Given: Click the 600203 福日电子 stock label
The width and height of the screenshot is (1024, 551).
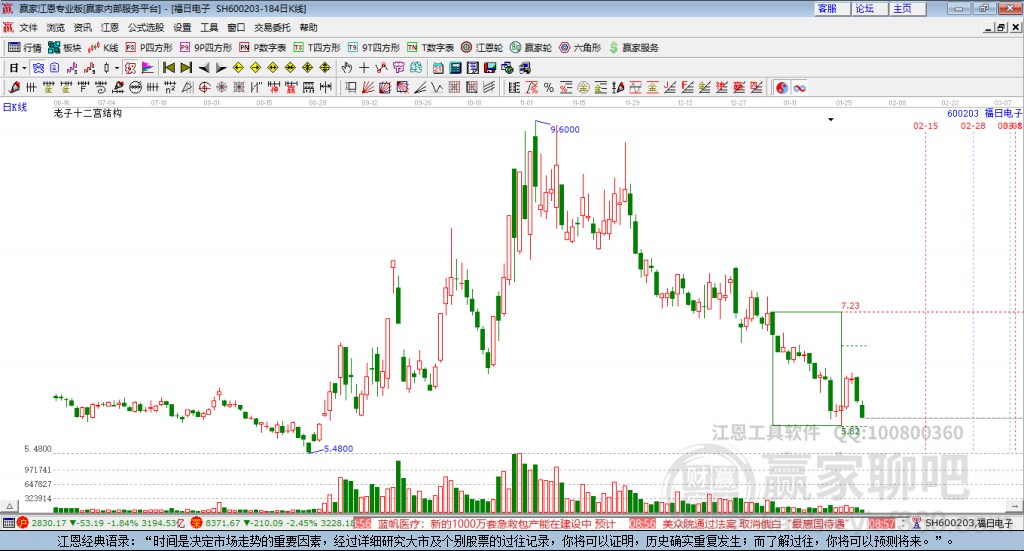Looking at the screenshot, I should pos(984,113).
